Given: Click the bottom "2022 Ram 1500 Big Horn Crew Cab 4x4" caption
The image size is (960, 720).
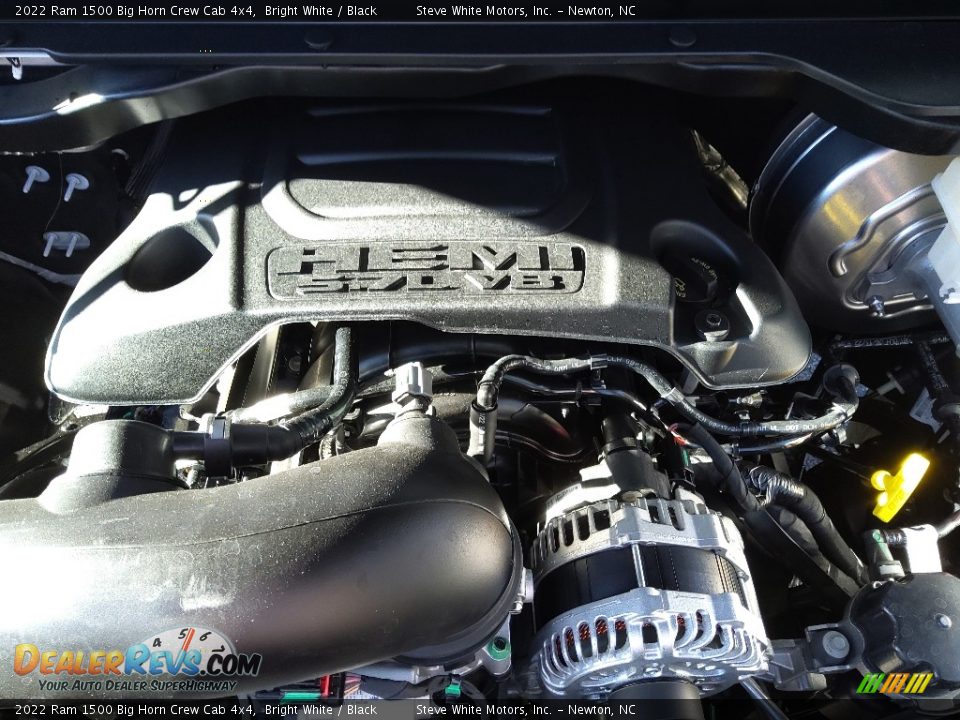Looking at the screenshot, I should [x=135, y=710].
